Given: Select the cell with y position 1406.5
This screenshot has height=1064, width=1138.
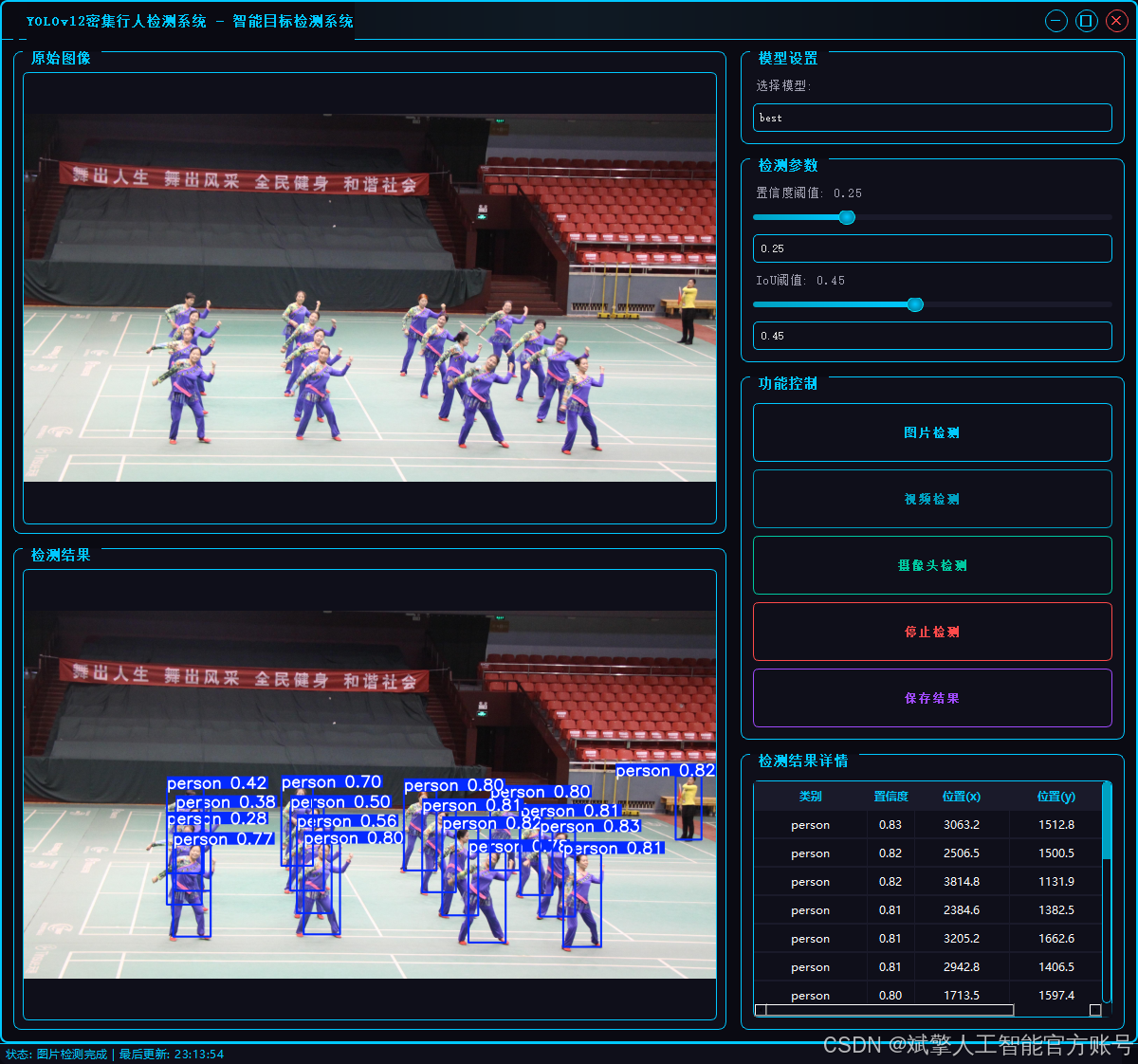Looking at the screenshot, I should coord(1056,967).
